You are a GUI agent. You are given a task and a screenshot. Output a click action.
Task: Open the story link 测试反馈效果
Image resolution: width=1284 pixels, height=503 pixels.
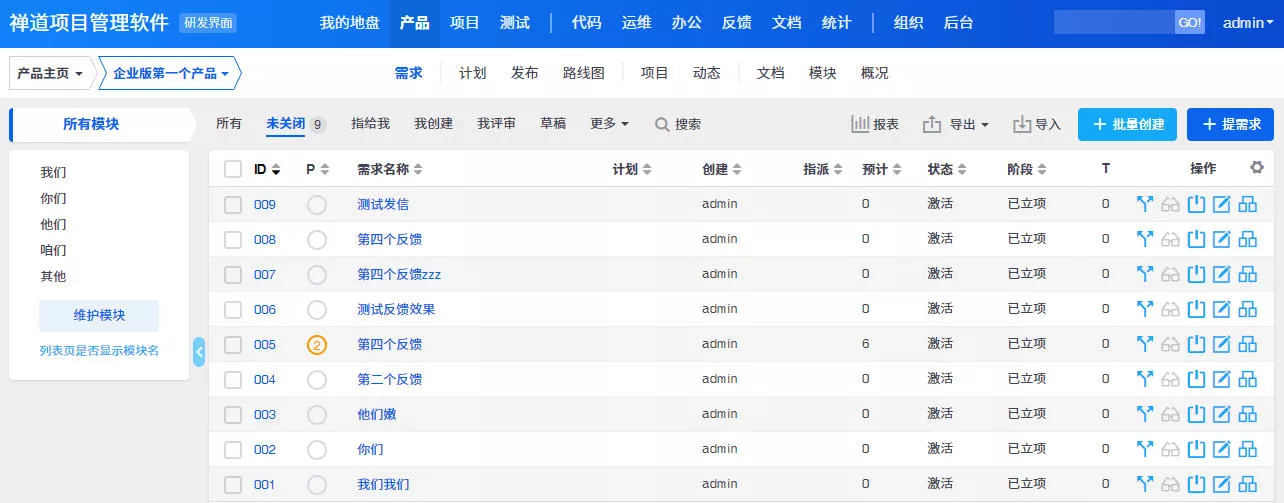[x=396, y=310]
